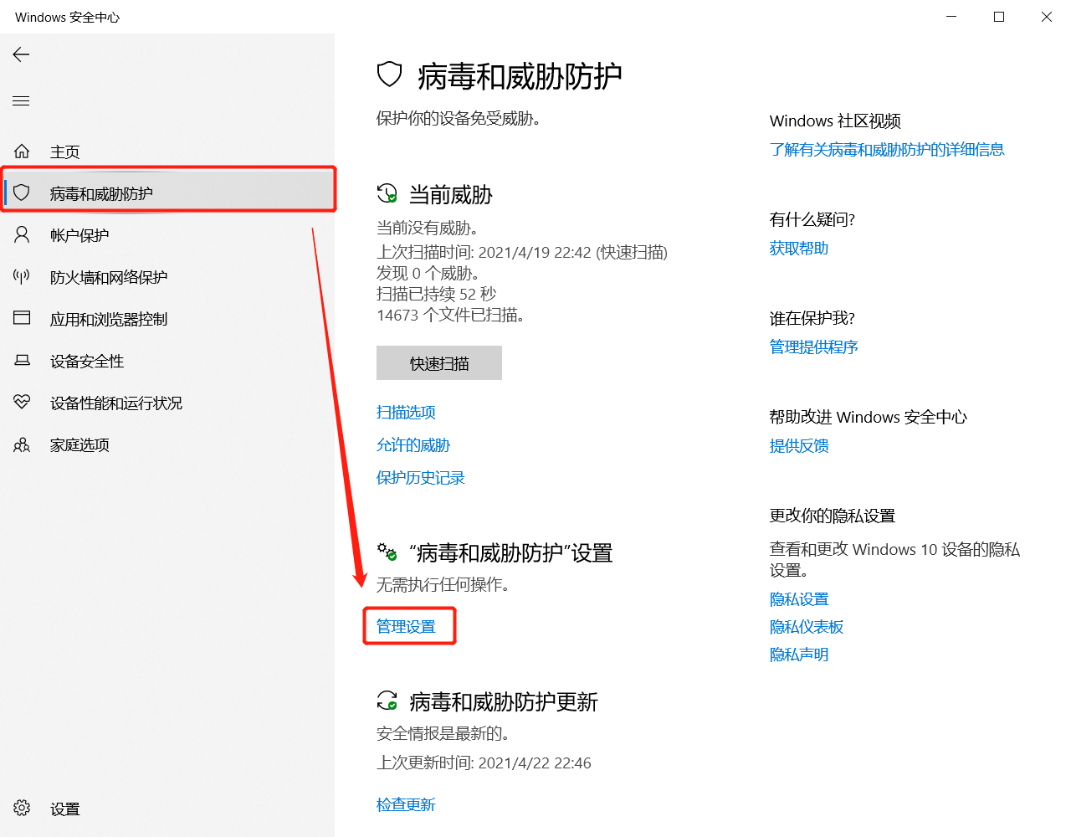Select the 应用和浏览器控制 icon
This screenshot has width=1071, height=837.
click(21, 319)
